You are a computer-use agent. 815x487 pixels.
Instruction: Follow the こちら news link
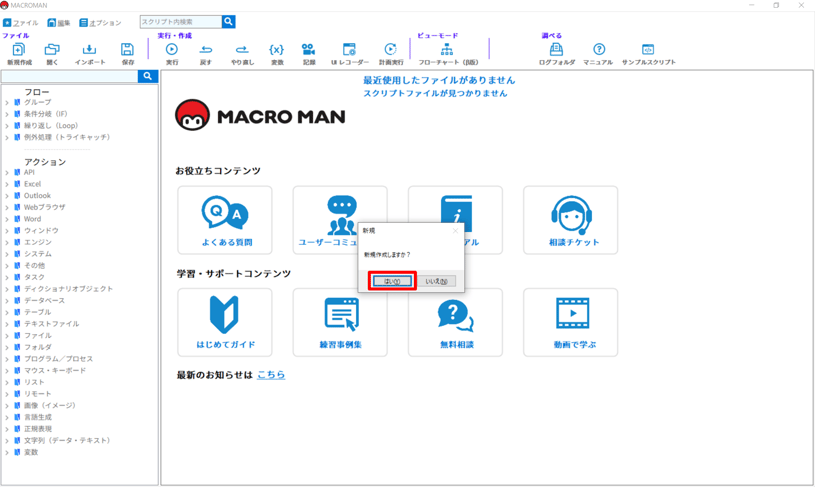271,374
